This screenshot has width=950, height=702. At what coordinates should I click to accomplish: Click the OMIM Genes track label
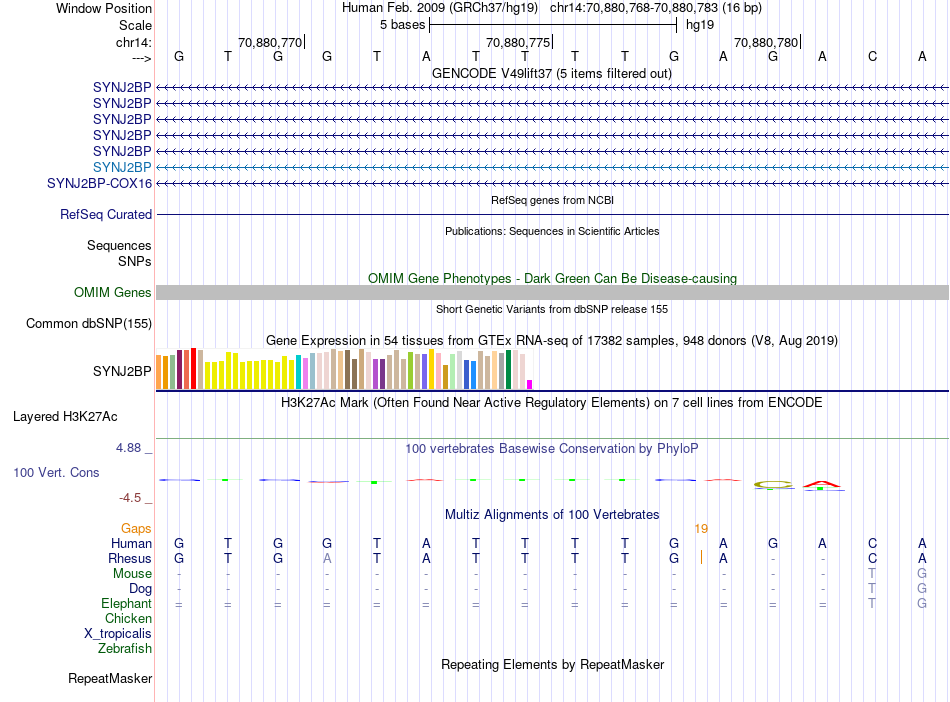coord(112,293)
